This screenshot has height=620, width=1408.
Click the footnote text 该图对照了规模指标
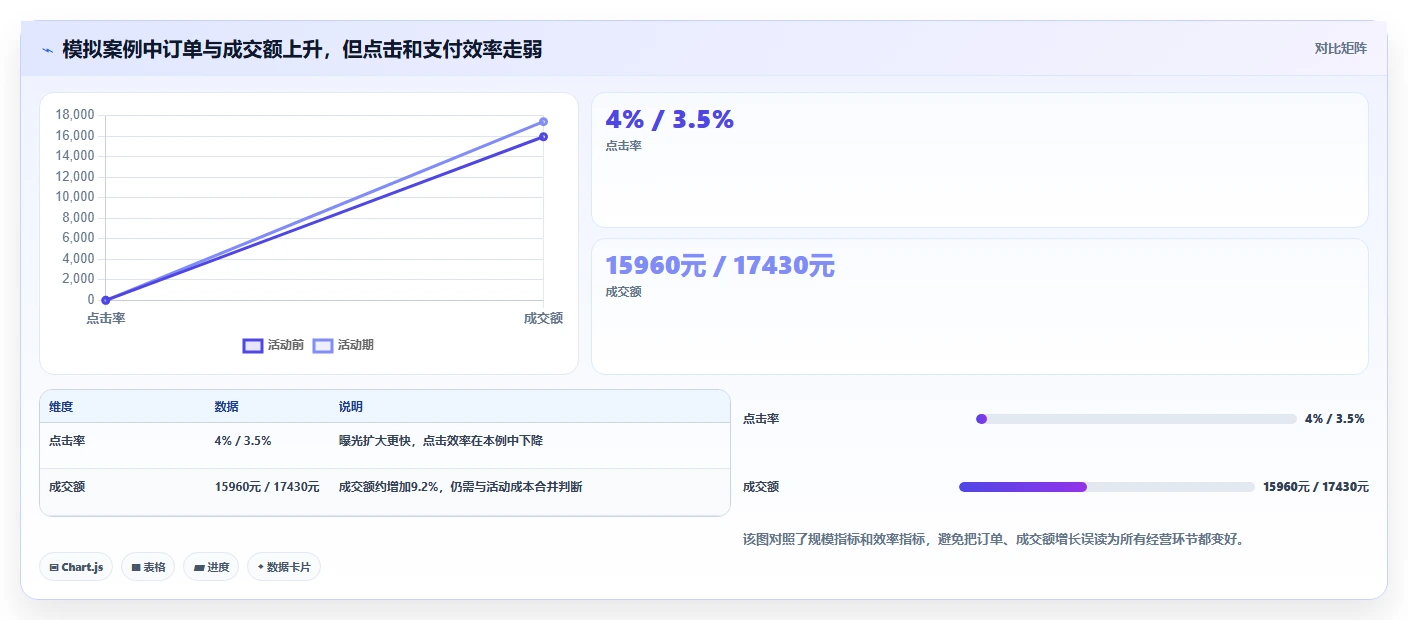(x=993, y=539)
